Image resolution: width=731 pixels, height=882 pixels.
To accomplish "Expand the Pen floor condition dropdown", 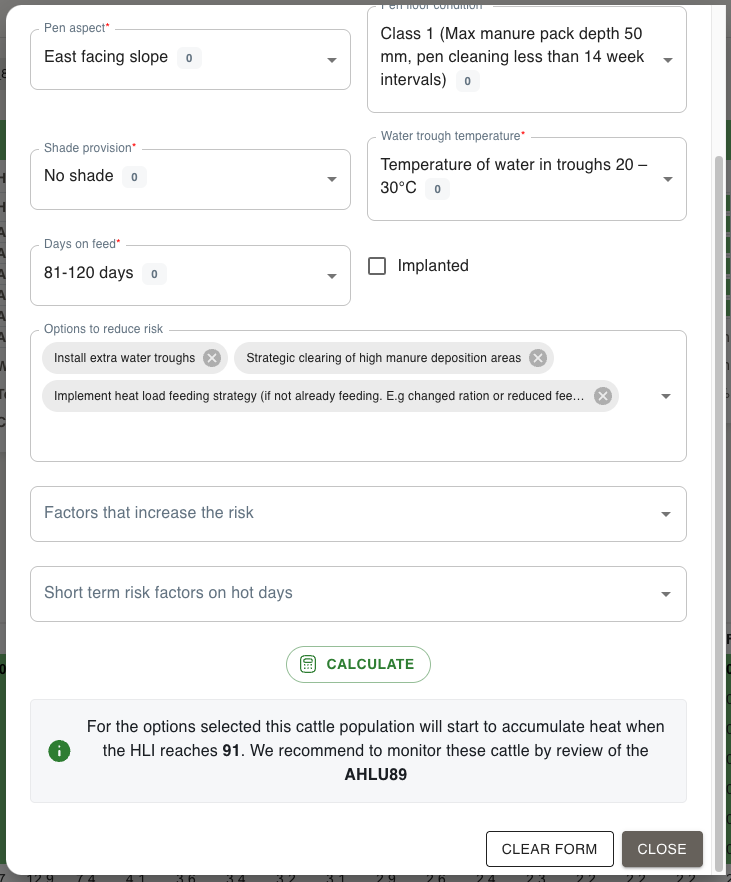I will click(667, 60).
